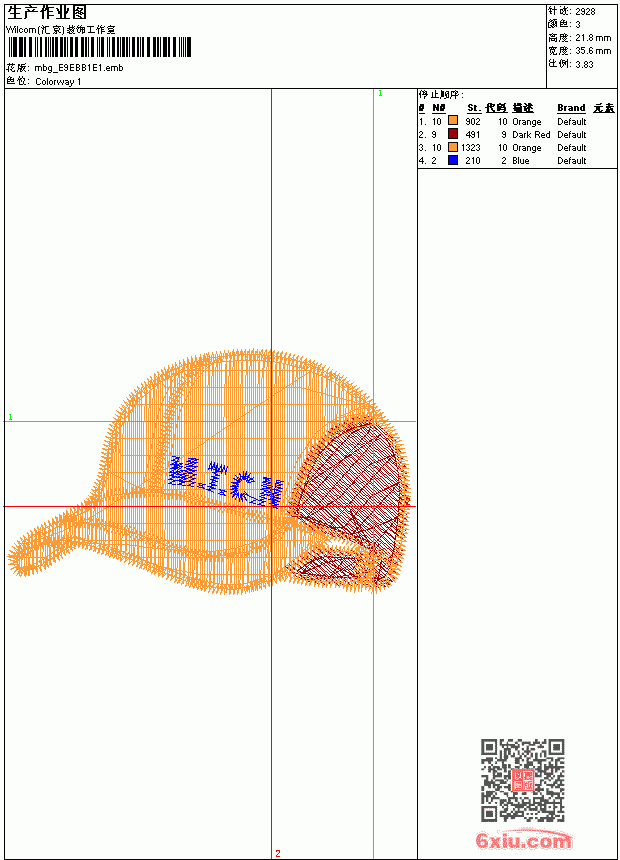
Task: Click the St. column header
Action: click(474, 108)
